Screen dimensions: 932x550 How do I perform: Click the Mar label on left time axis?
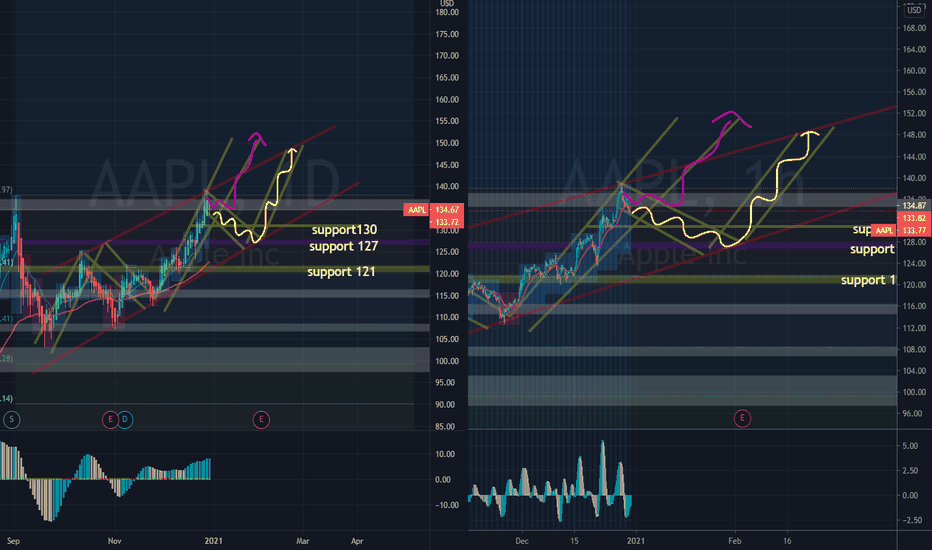303,541
